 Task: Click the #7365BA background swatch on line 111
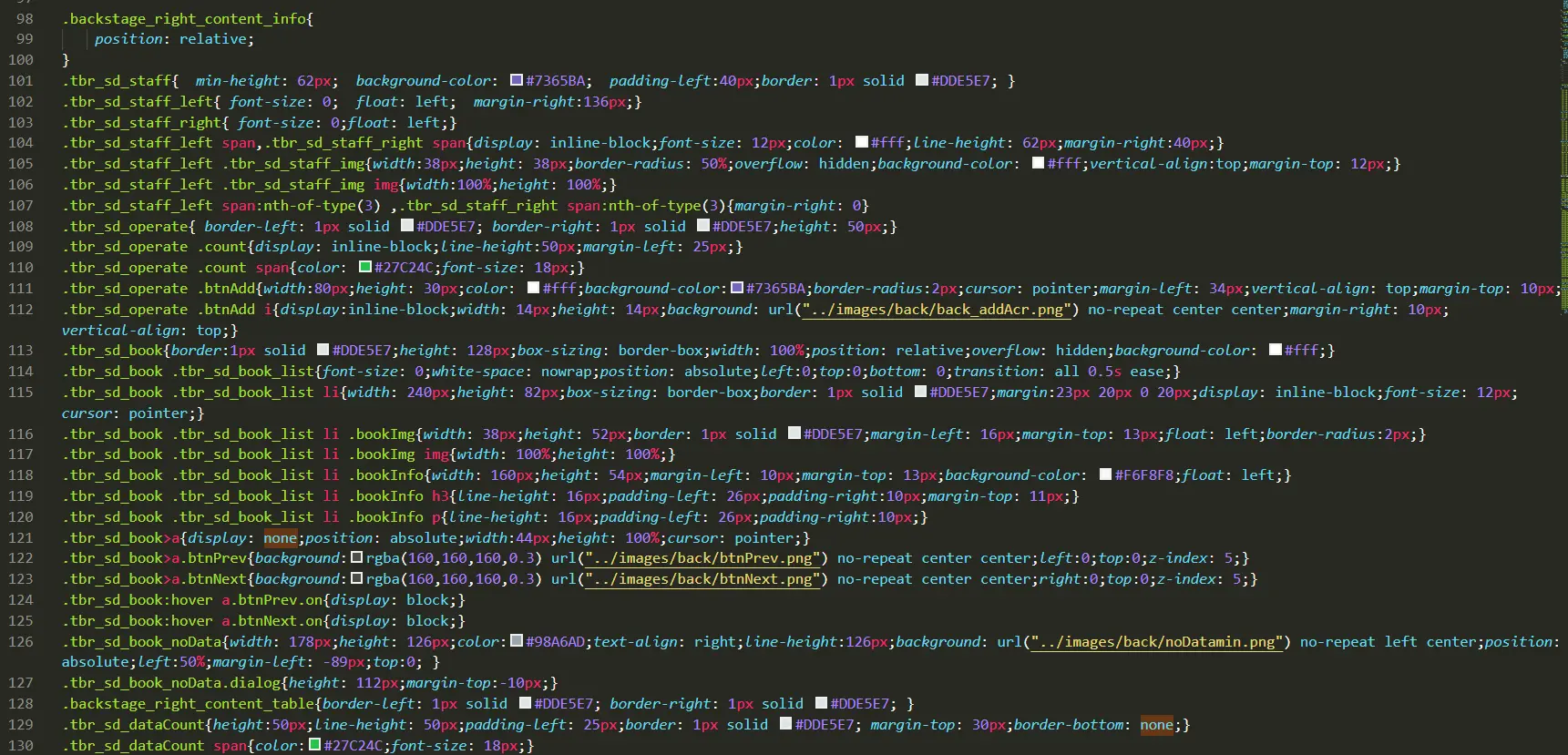pyautogui.click(x=737, y=288)
